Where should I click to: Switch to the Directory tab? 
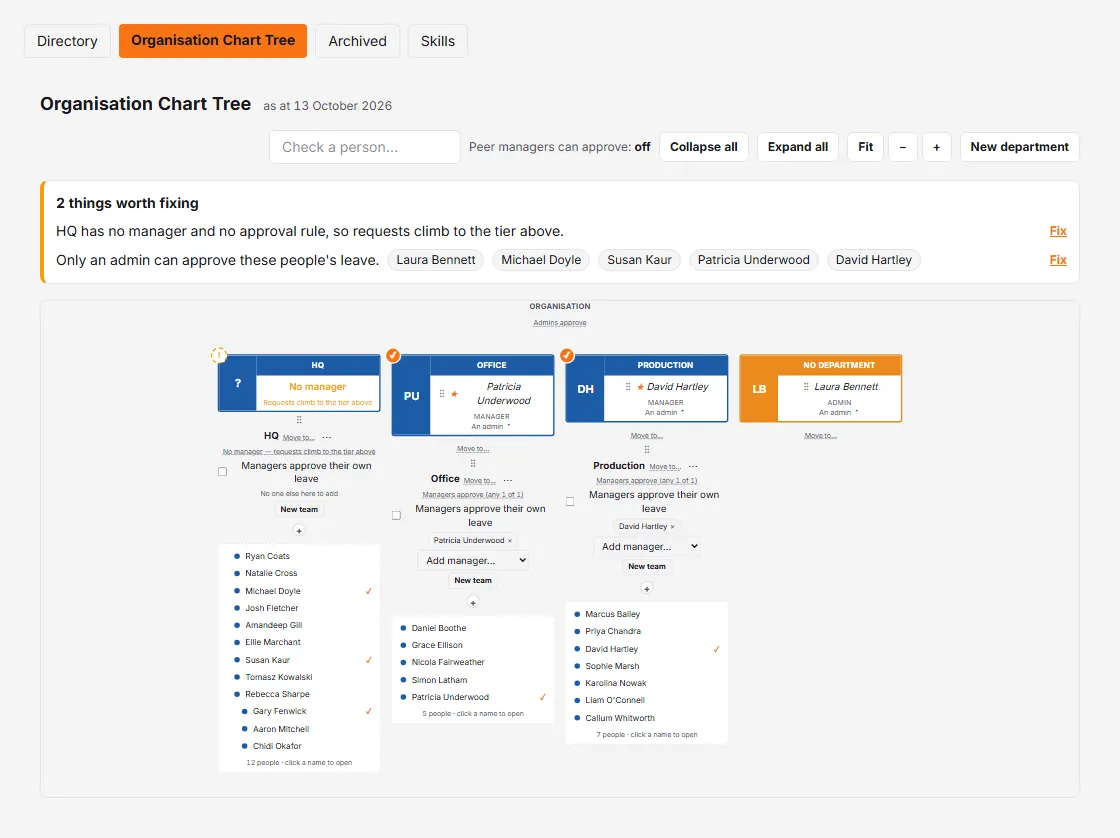(x=67, y=41)
